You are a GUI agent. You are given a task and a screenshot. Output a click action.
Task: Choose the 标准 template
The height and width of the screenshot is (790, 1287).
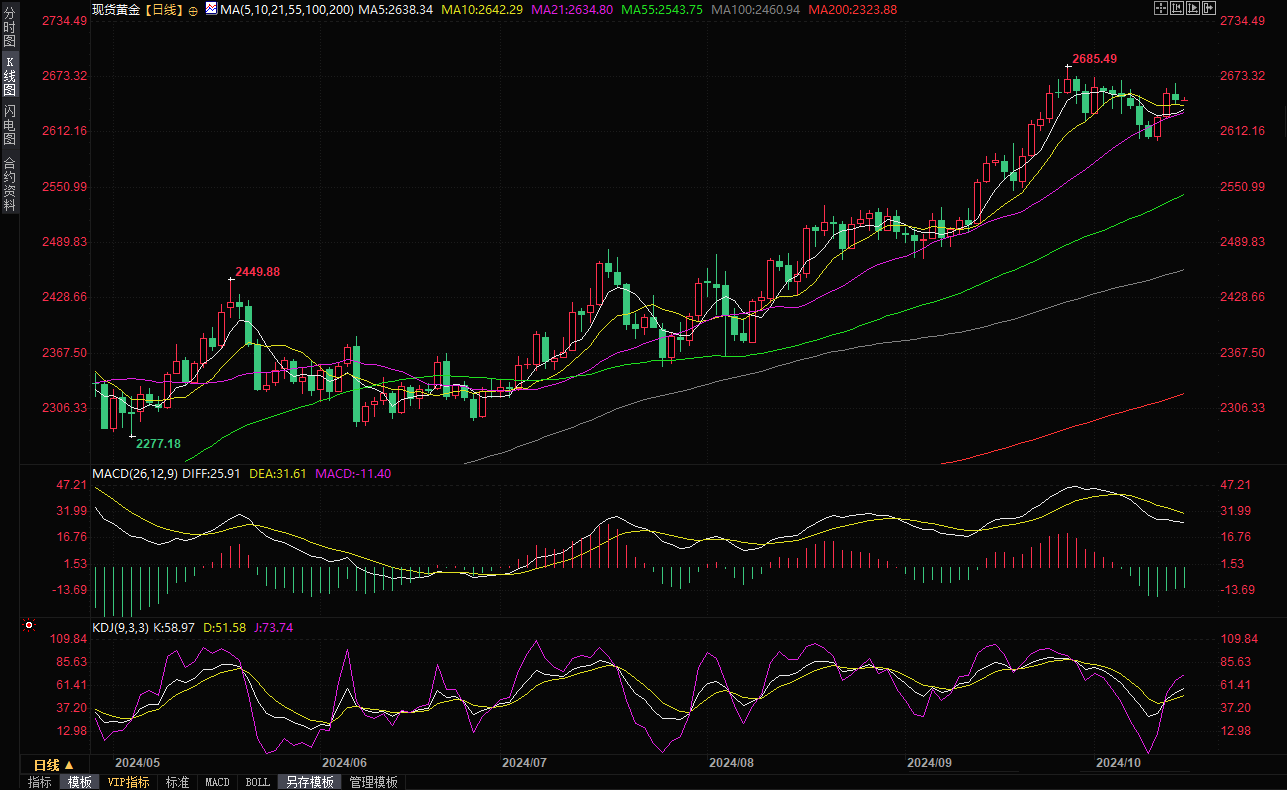177,782
